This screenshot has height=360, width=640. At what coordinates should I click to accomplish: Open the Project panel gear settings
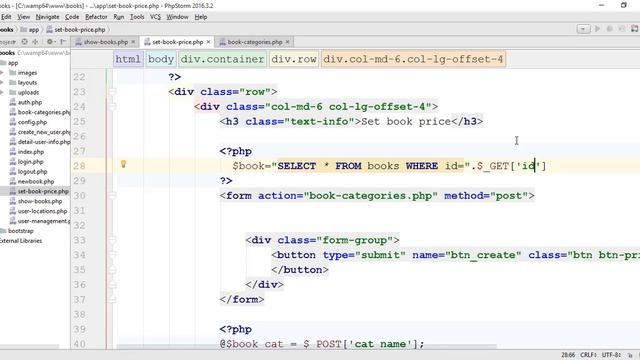click(x=50, y=42)
